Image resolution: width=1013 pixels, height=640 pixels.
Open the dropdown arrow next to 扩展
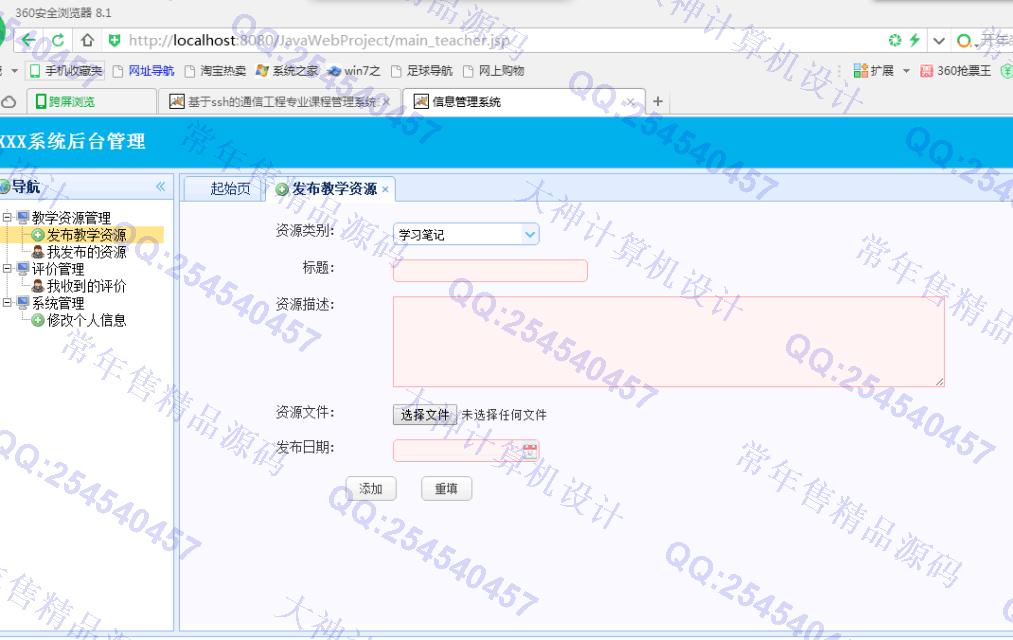(906, 70)
